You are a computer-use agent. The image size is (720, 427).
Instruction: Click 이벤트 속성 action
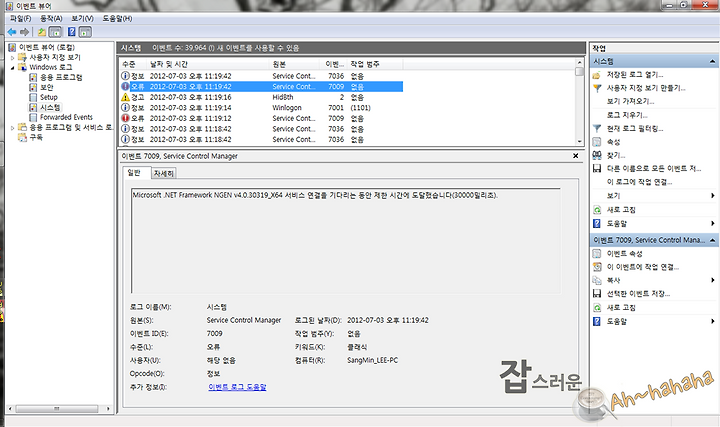pos(624,253)
